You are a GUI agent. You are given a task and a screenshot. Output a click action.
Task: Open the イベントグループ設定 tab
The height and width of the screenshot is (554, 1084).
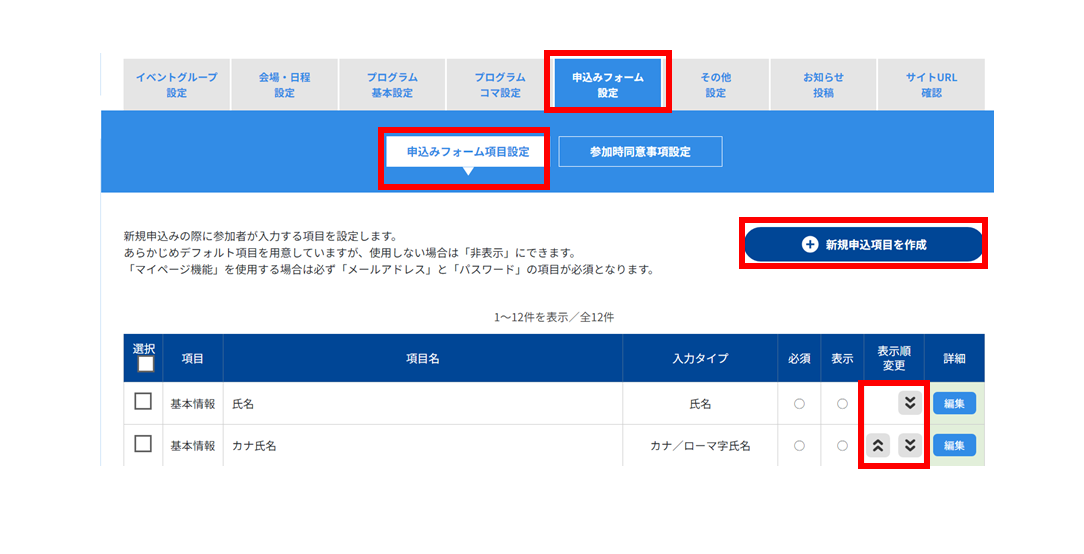coord(176,84)
